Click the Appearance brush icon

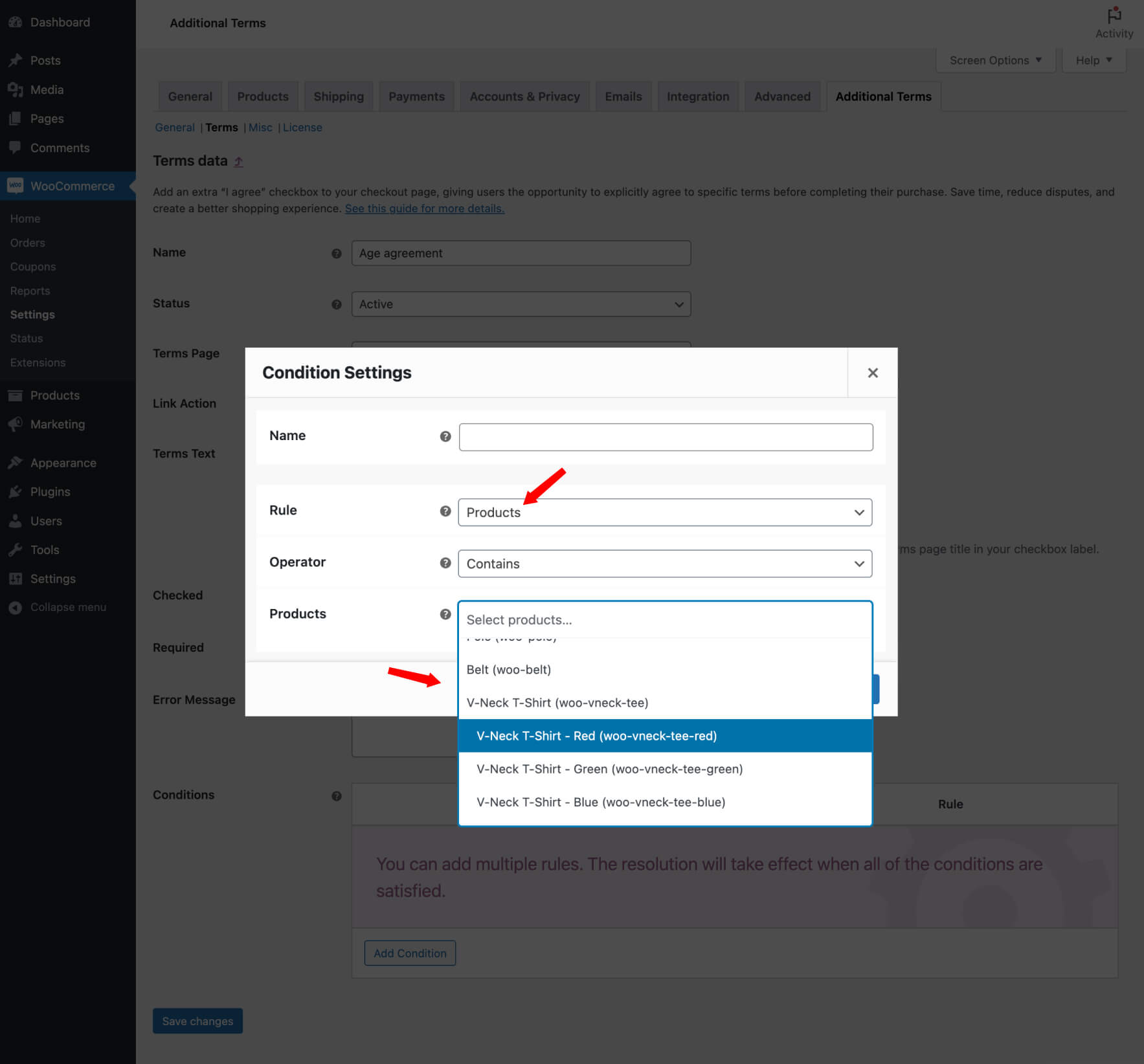pos(16,463)
